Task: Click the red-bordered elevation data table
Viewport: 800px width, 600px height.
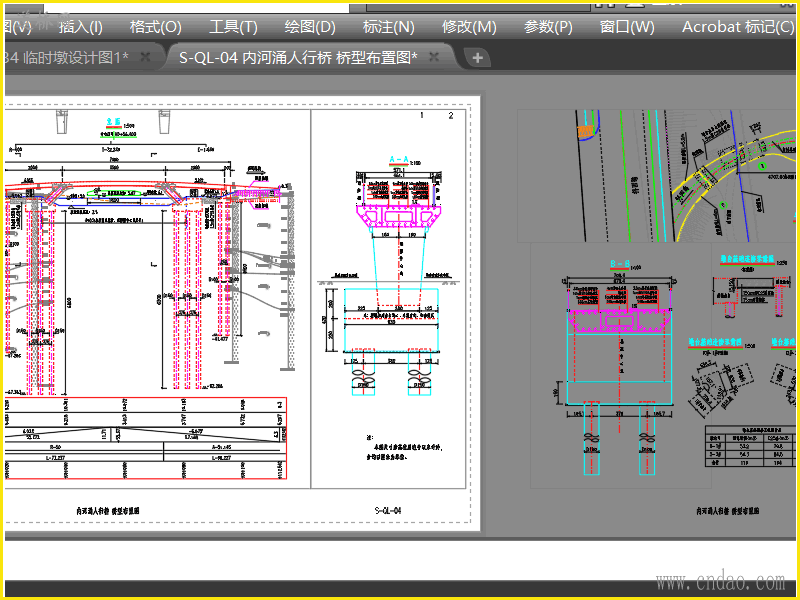Action: pos(145,438)
